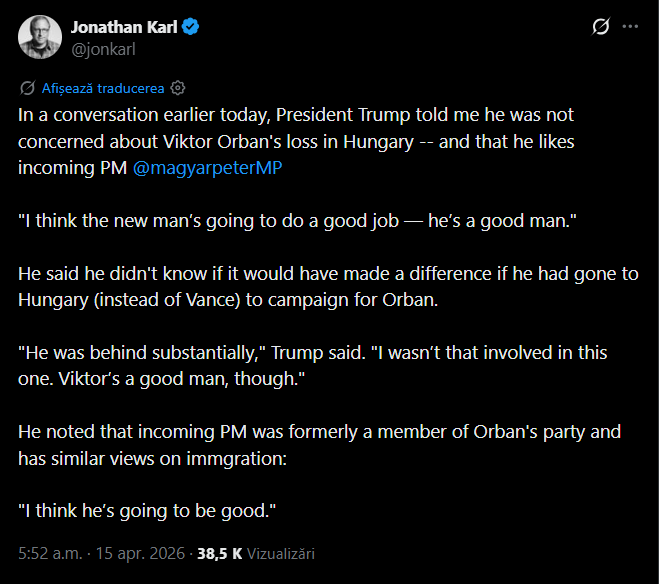Click Jonathan Karl's profile avatar

(x=38, y=37)
